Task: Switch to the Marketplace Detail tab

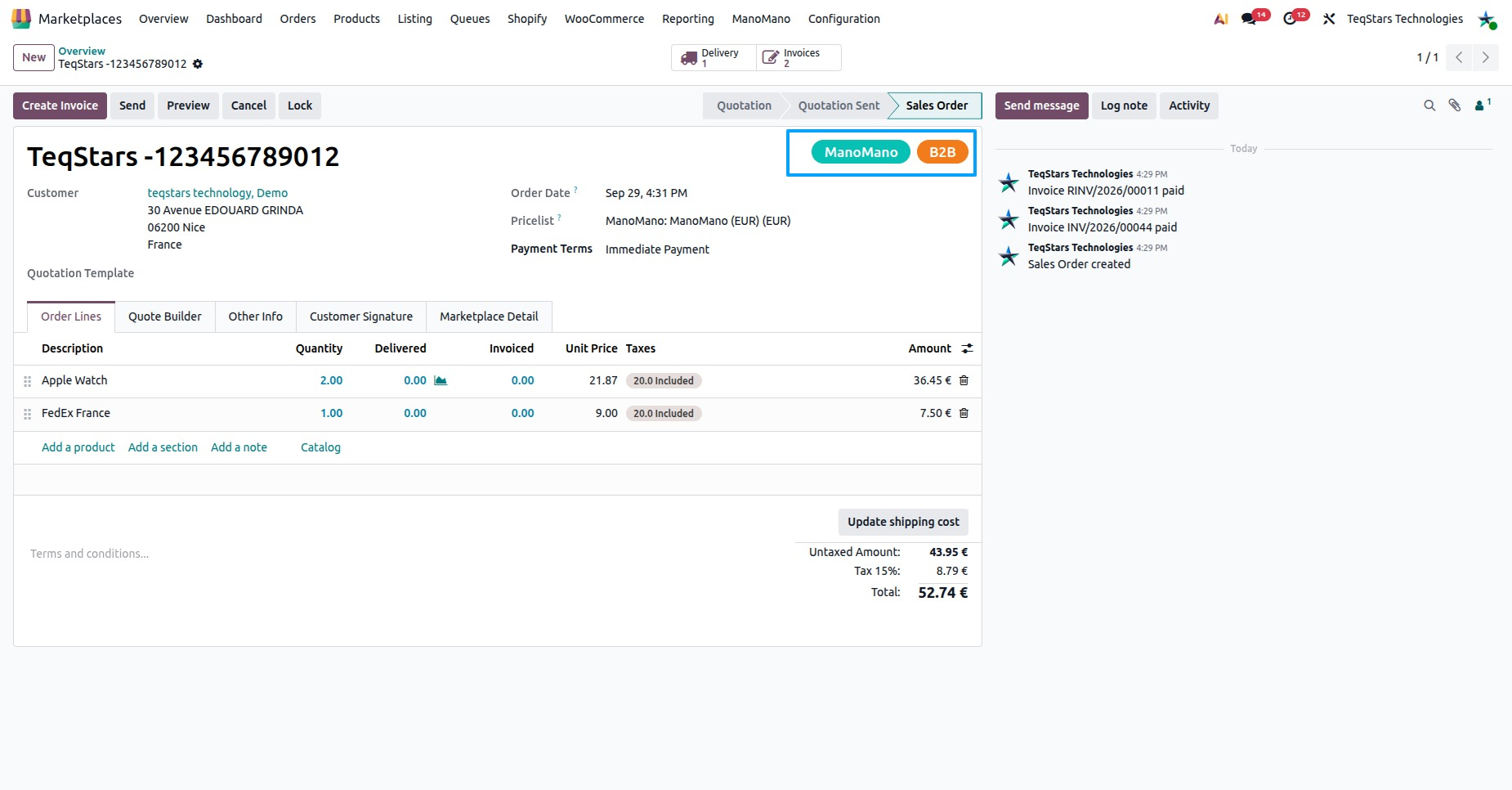Action: pyautogui.click(x=489, y=316)
